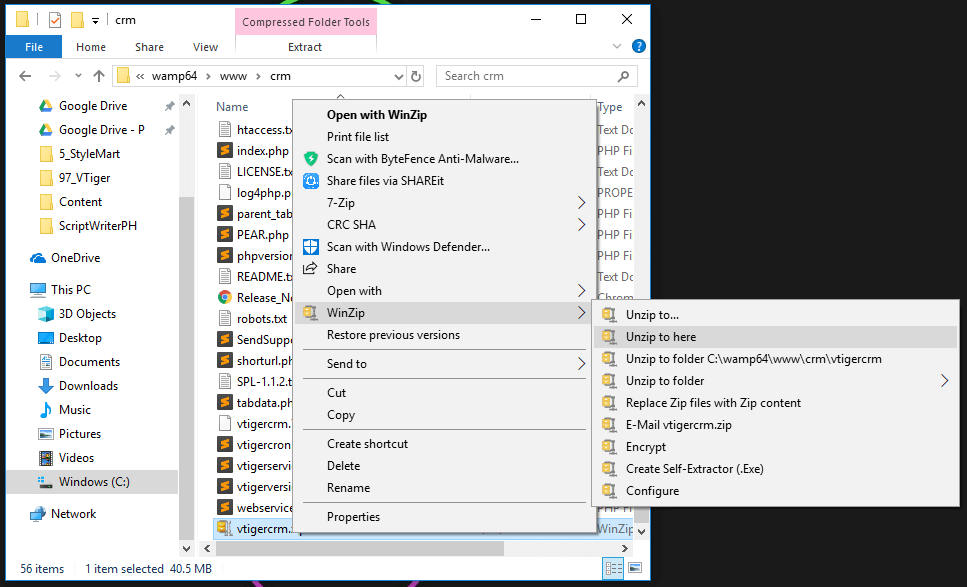Click the search magnifier in Search crm box
Screen dimensions: 967x587
click(624, 76)
